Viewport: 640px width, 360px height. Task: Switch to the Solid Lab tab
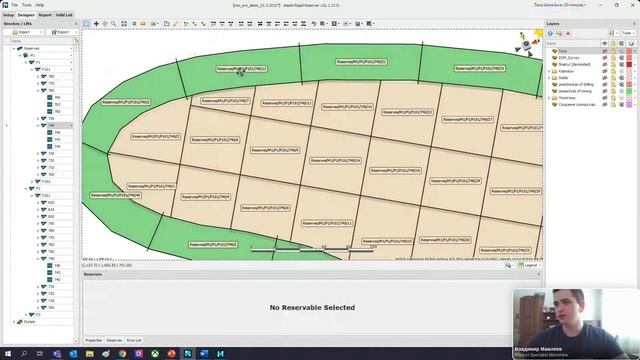pyautogui.click(x=64, y=15)
